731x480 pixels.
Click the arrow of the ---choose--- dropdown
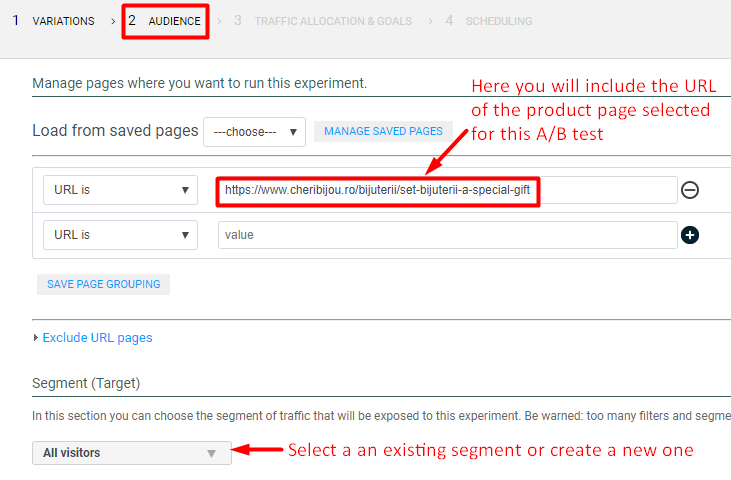point(293,132)
